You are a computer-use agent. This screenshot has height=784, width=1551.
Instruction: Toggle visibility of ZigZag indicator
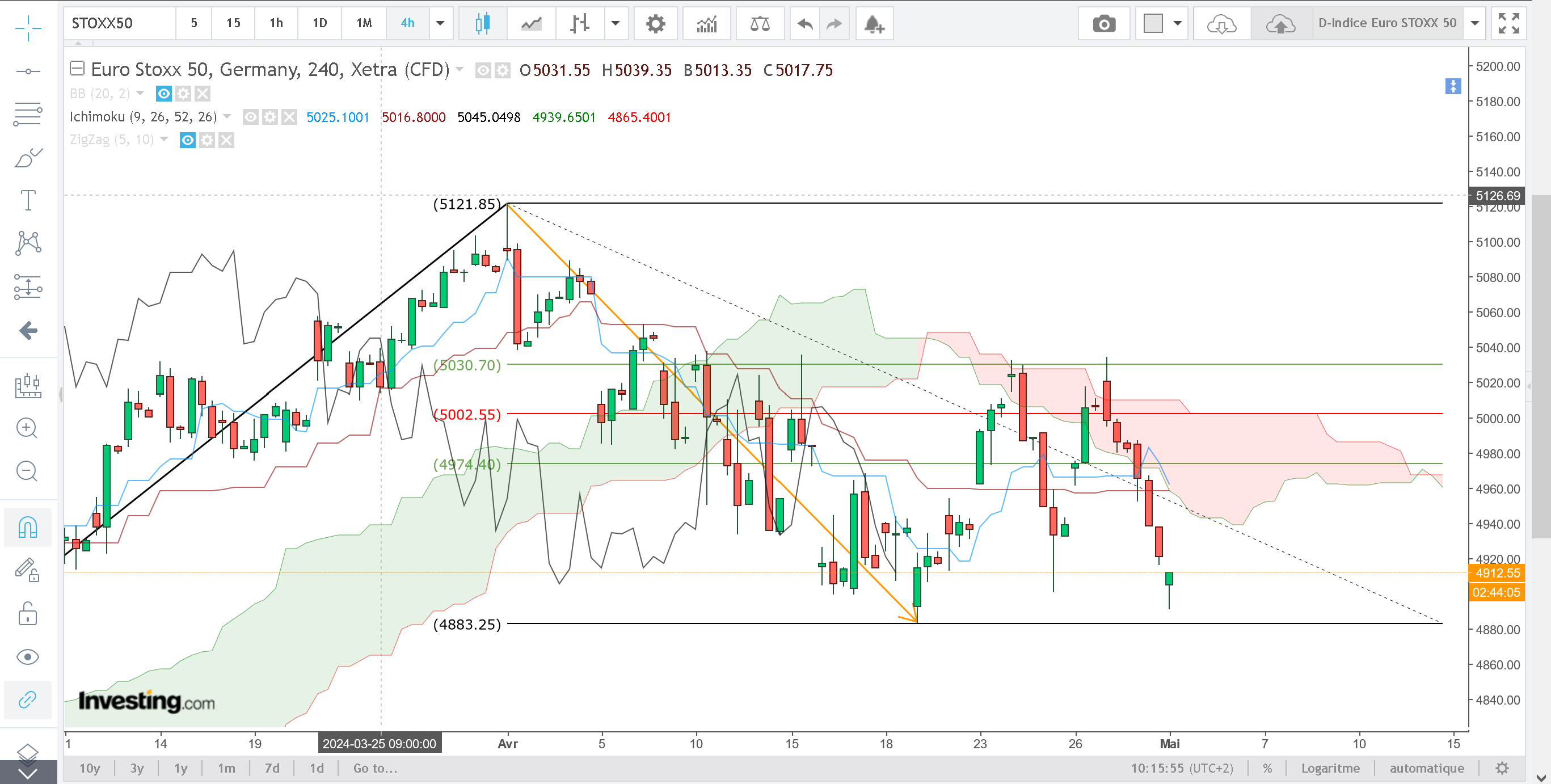pyautogui.click(x=188, y=140)
